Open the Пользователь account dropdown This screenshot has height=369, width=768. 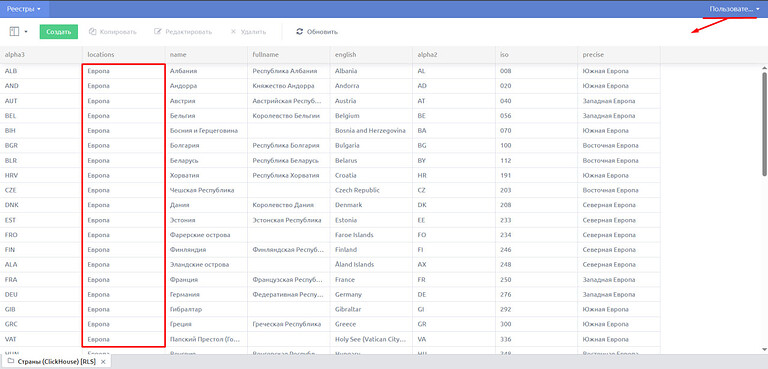735,9
